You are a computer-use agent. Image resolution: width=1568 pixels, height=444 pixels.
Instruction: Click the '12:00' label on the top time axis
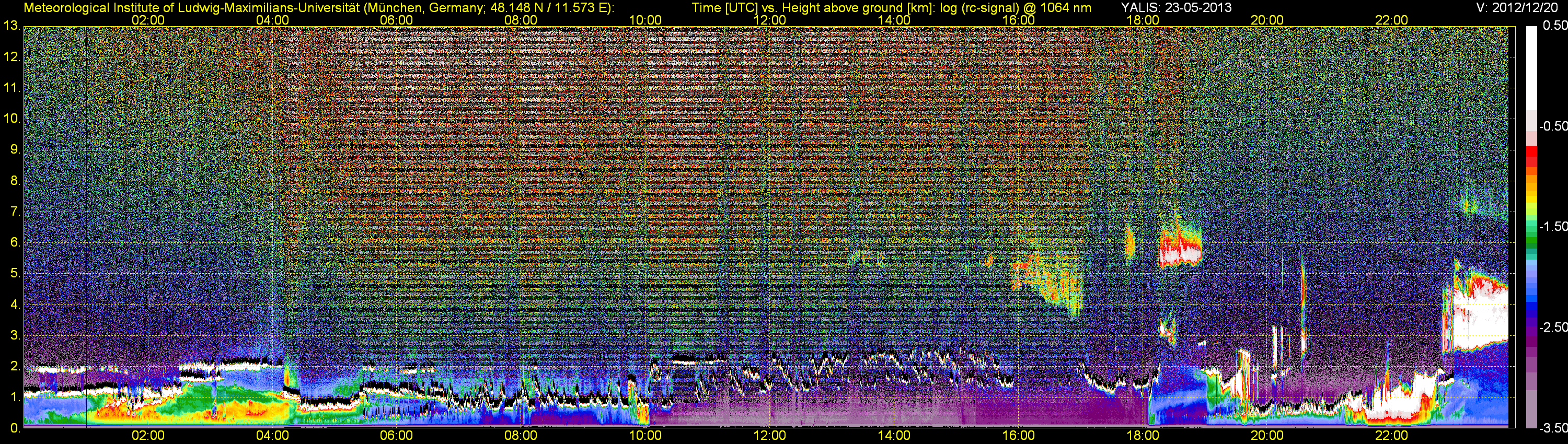point(769,20)
